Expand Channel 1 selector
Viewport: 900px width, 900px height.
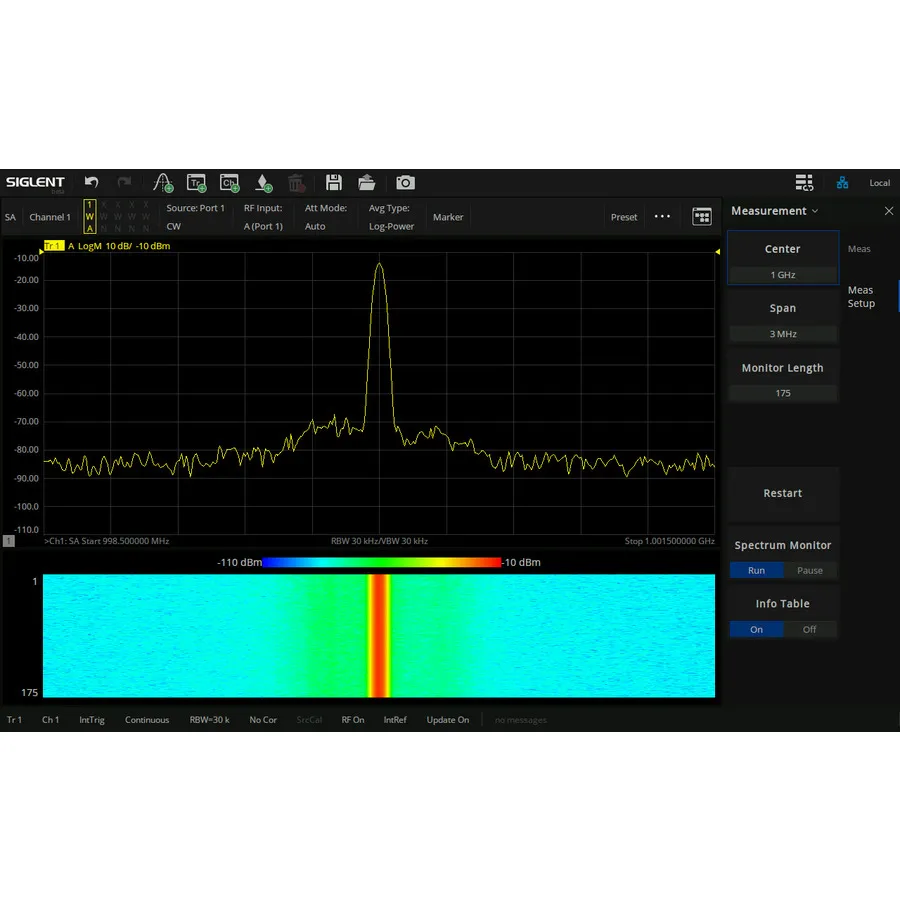coord(50,217)
